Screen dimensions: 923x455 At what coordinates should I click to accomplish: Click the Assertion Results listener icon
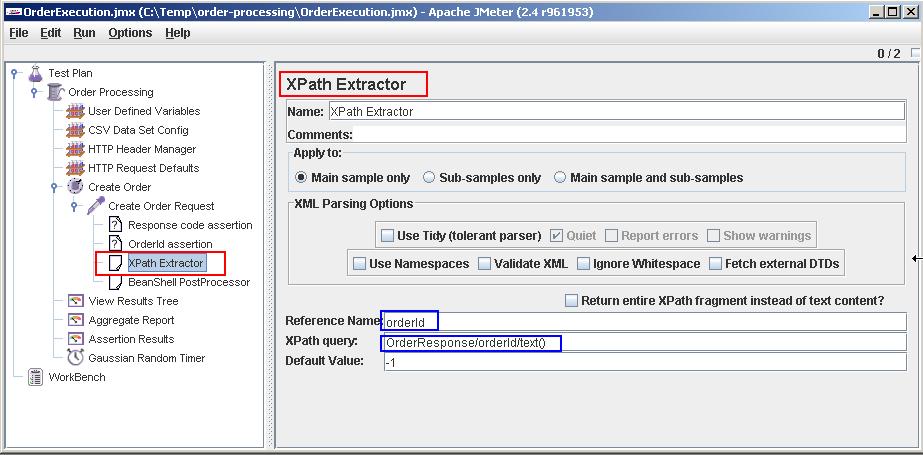click(76, 338)
